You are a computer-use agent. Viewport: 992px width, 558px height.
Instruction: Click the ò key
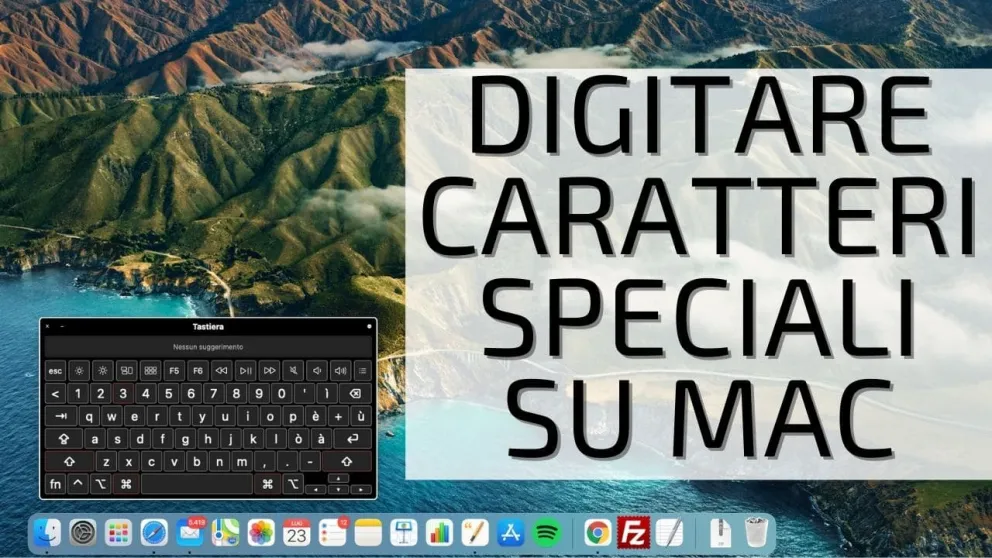point(299,439)
